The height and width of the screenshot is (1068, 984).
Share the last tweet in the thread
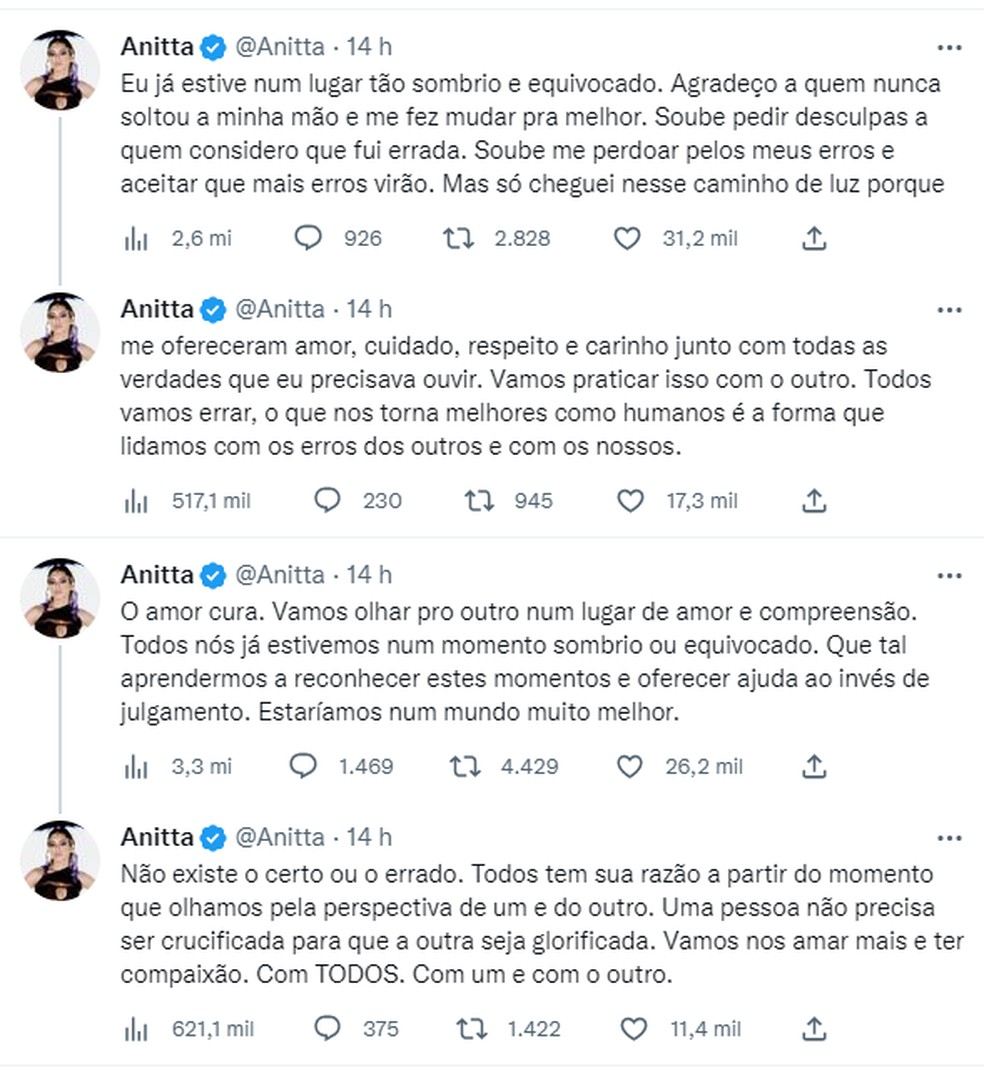(x=815, y=1029)
